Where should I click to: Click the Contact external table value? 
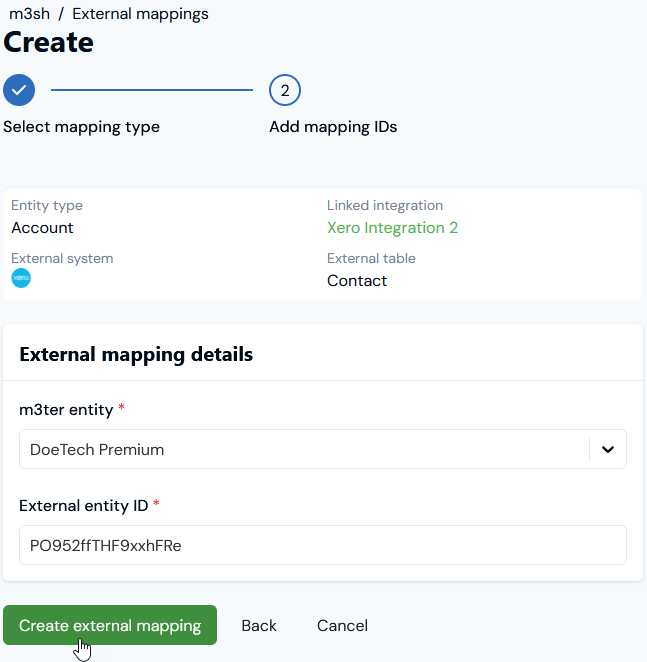click(x=357, y=281)
